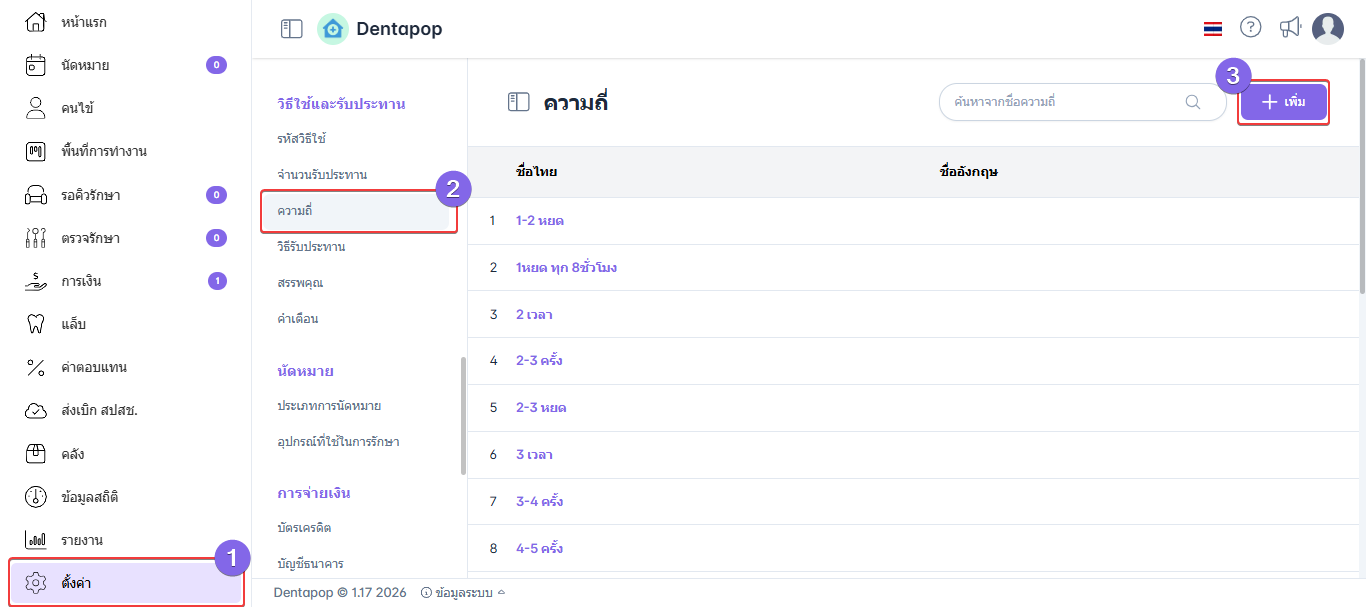Click the คนไข้ patient icon
The height and width of the screenshot is (607, 1366).
(36, 108)
